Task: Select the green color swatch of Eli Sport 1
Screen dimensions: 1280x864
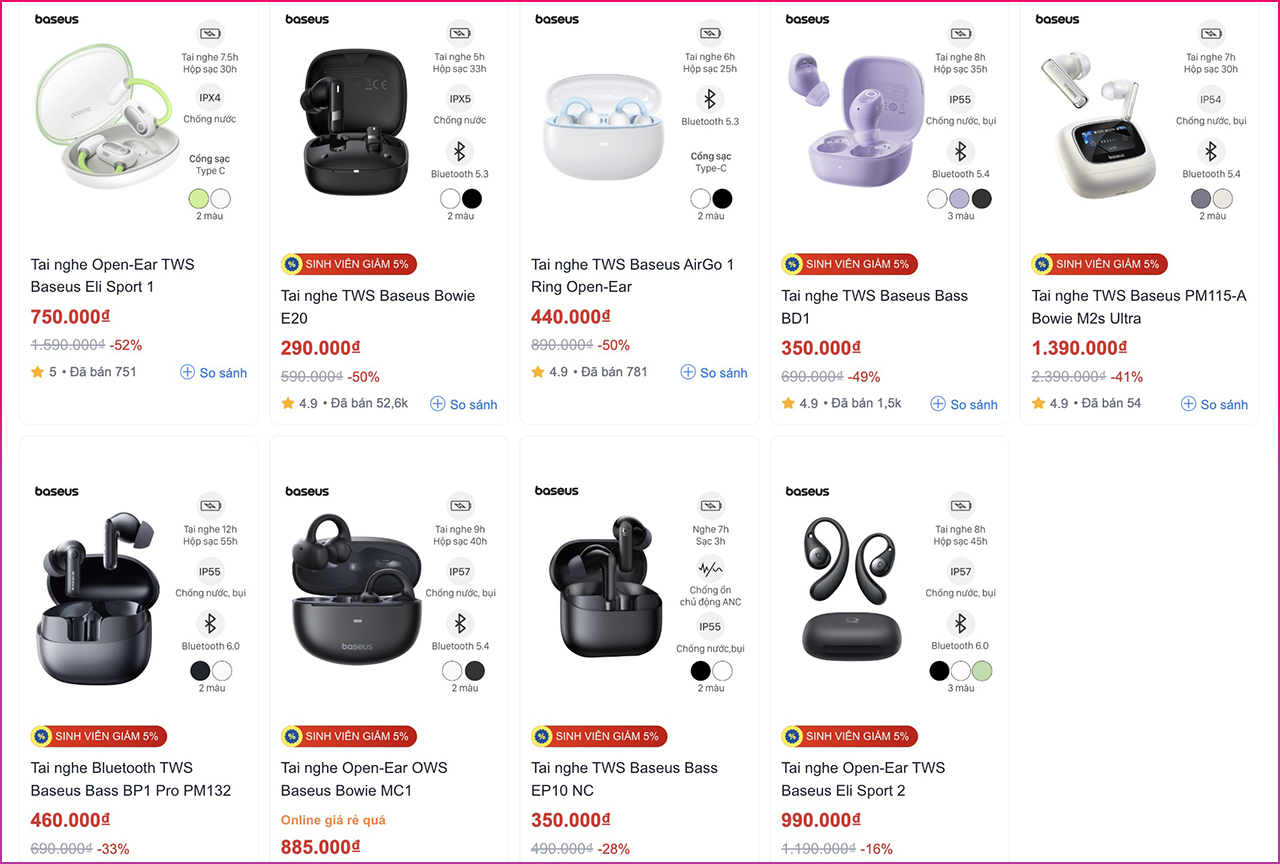Action: click(x=199, y=198)
